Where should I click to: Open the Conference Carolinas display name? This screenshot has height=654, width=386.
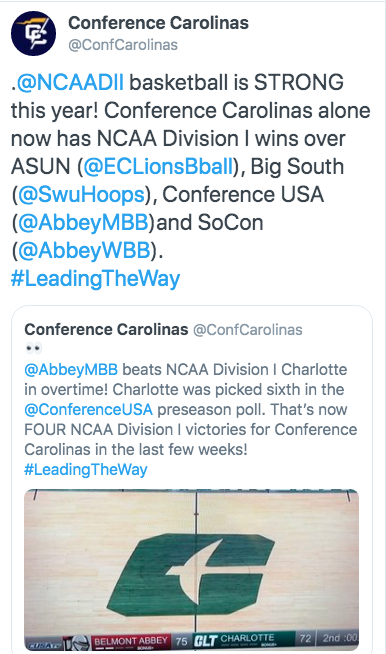(x=158, y=23)
